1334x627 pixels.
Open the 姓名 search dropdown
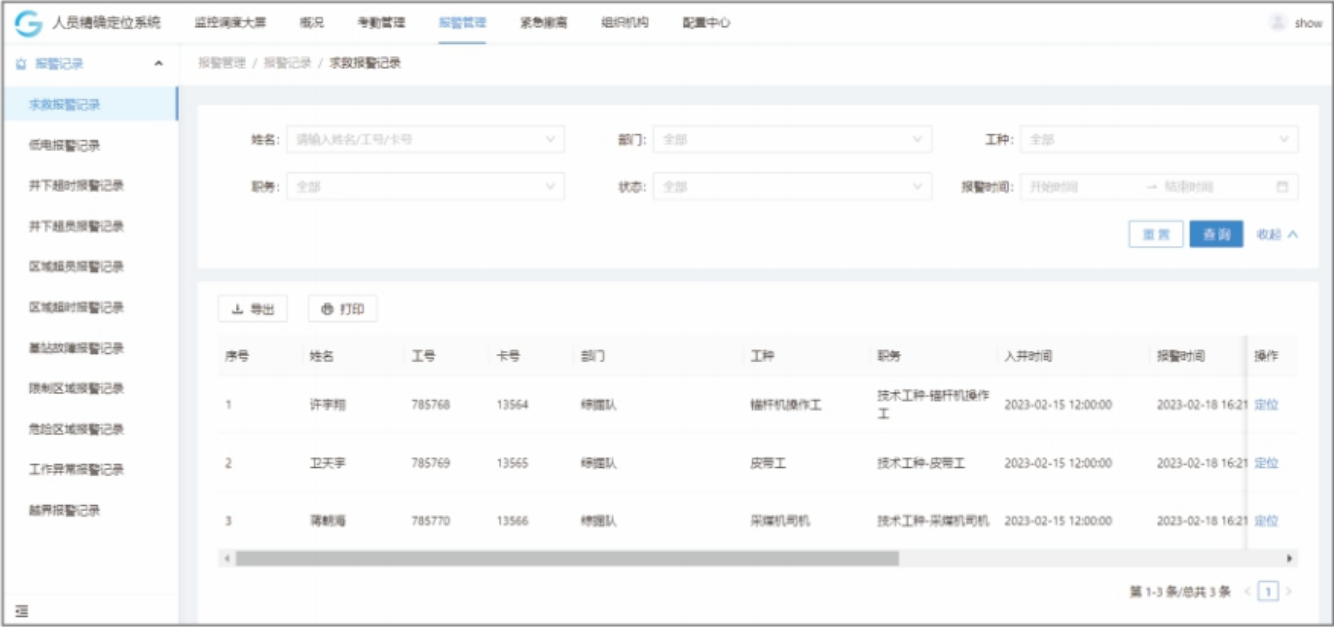(425, 140)
